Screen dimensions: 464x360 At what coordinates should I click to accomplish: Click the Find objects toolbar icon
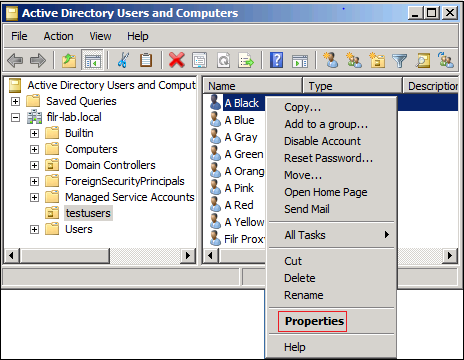tap(423, 60)
